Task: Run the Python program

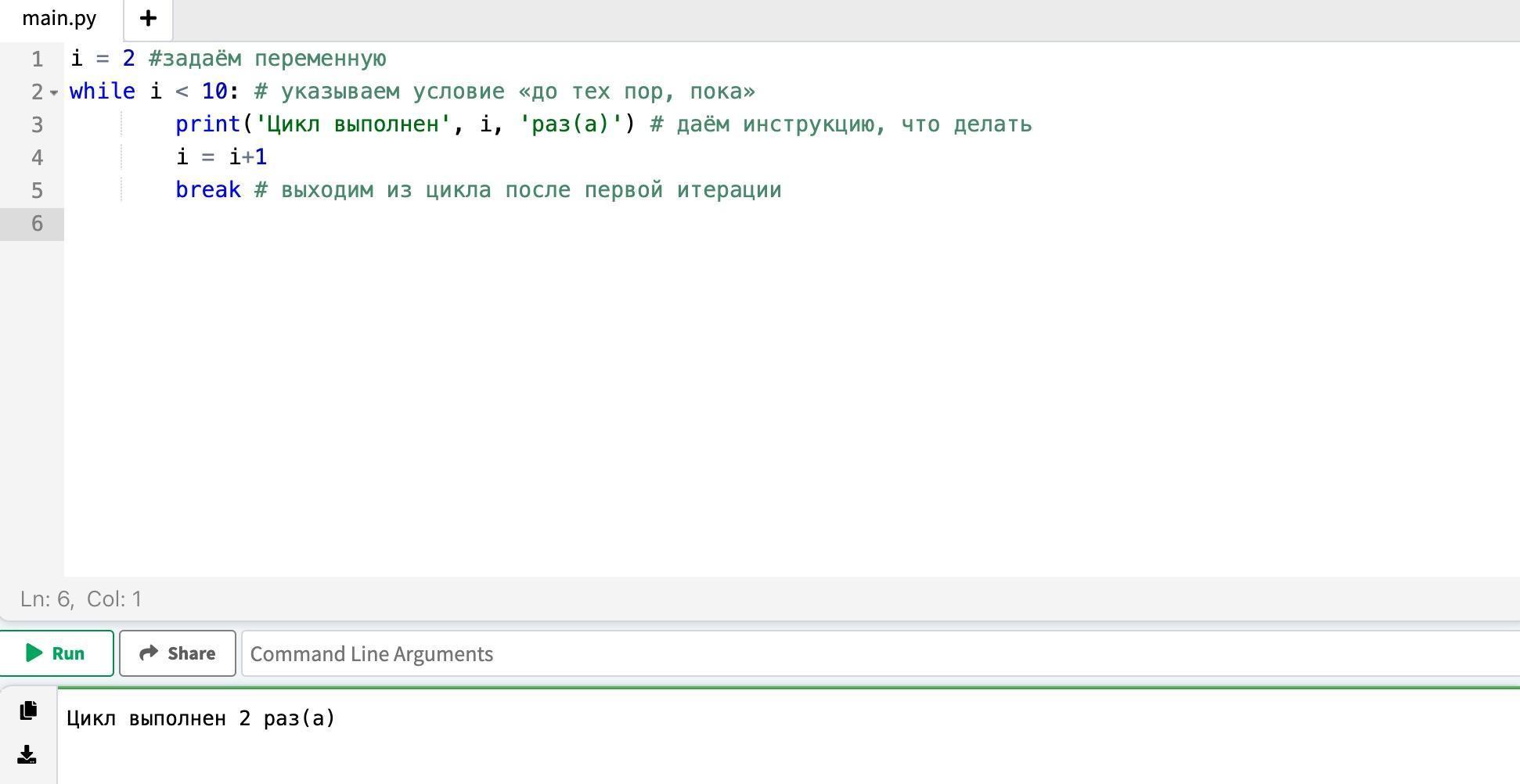Action: pyautogui.click(x=56, y=653)
